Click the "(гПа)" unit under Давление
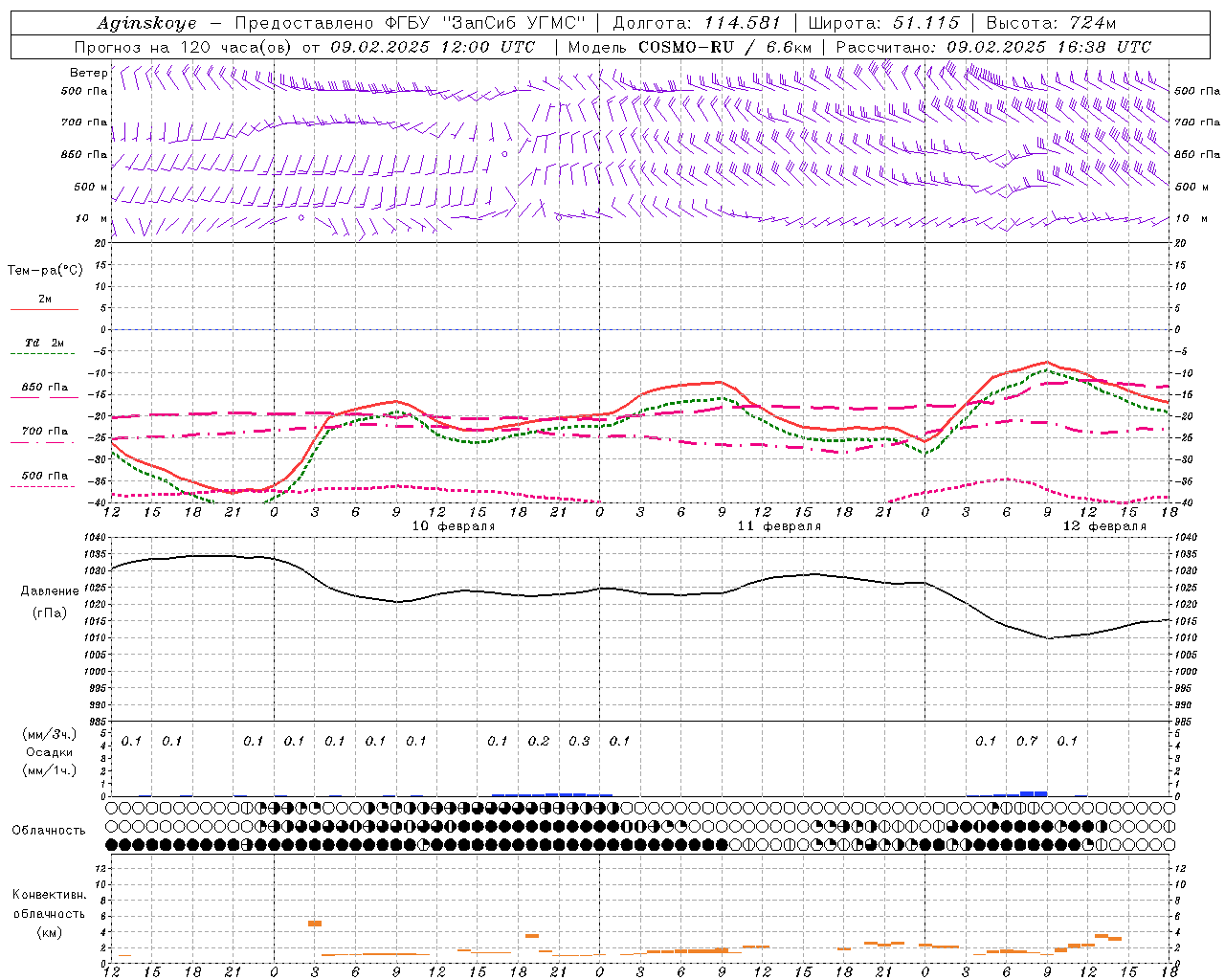Viewport: 1225px width, 980px height. pos(50,612)
